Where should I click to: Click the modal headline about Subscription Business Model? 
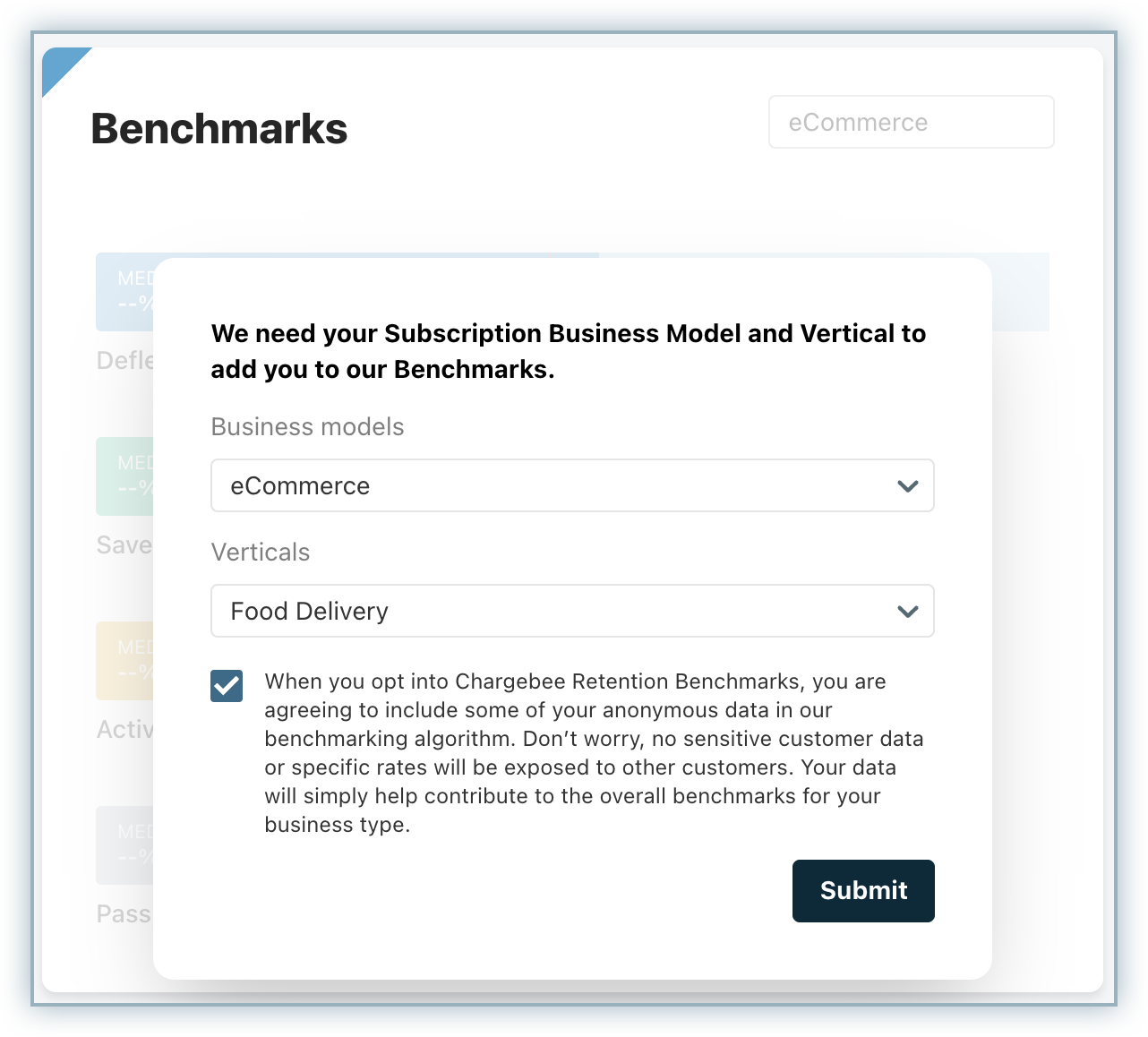click(x=568, y=351)
